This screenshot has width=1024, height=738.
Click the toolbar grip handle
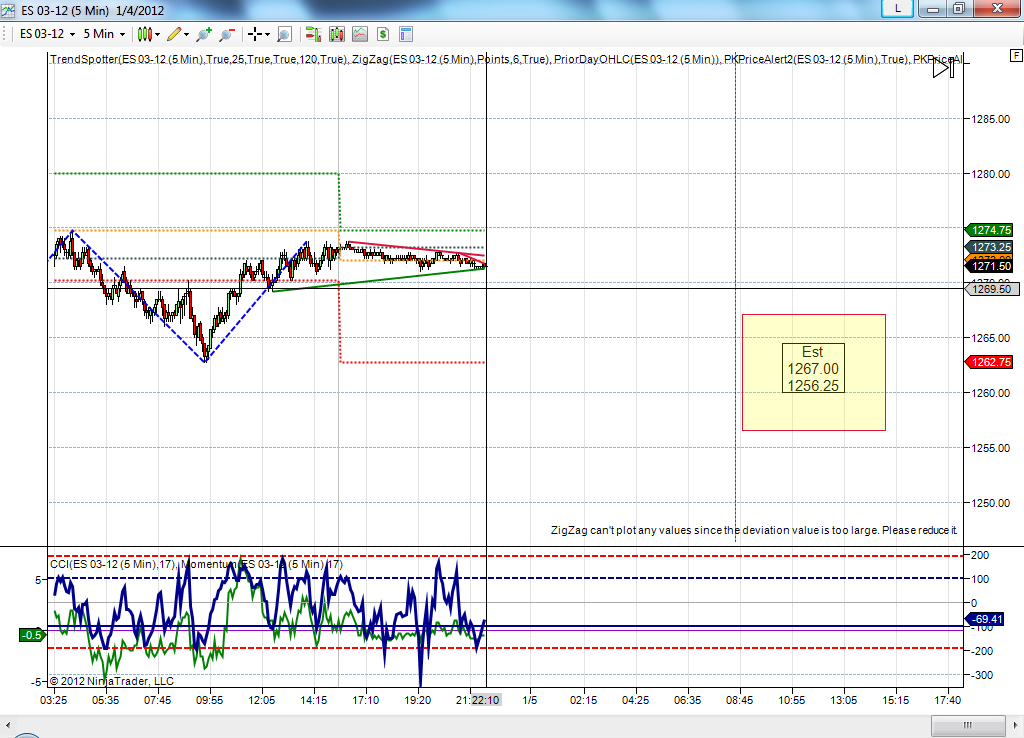click(5, 34)
